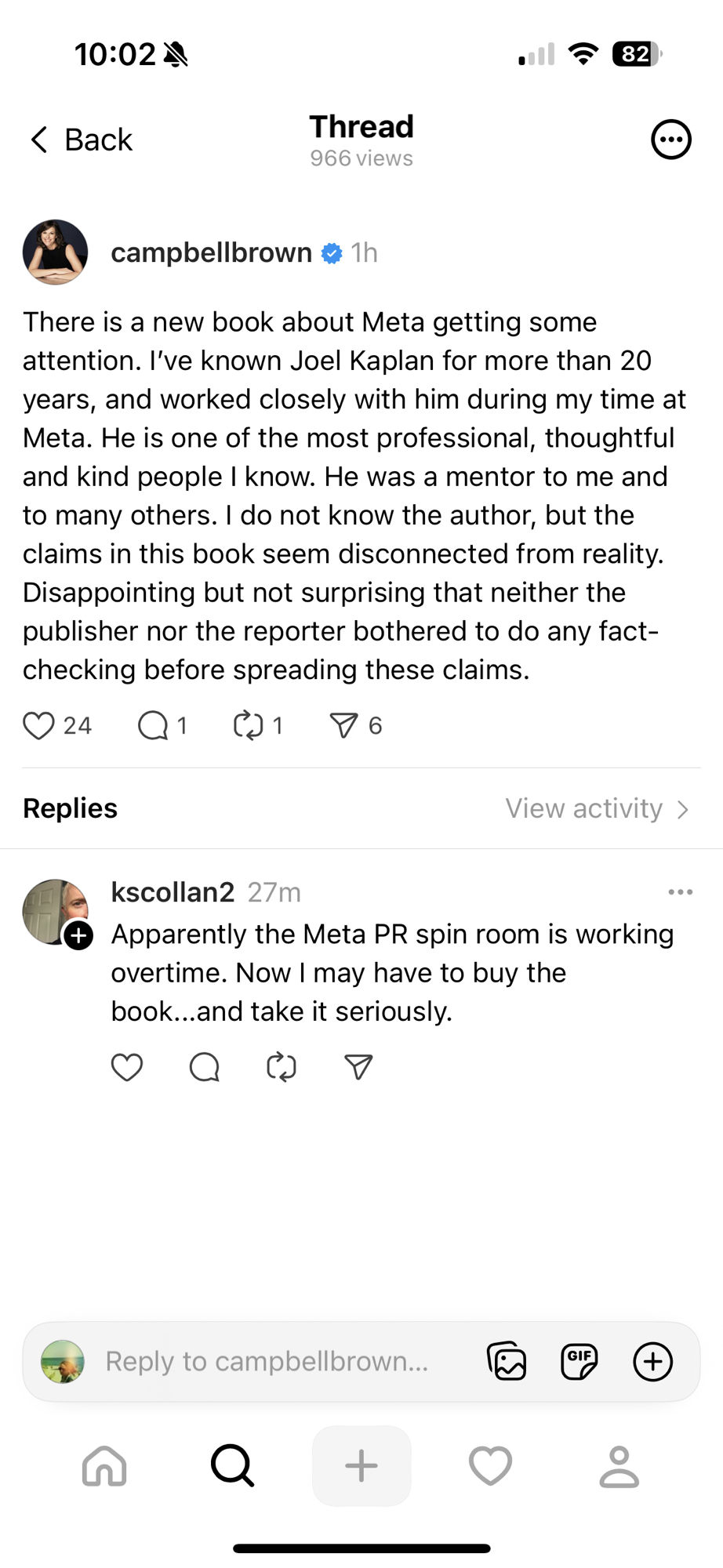Open the Search tab
The image size is (723, 1568).
pyautogui.click(x=232, y=1465)
